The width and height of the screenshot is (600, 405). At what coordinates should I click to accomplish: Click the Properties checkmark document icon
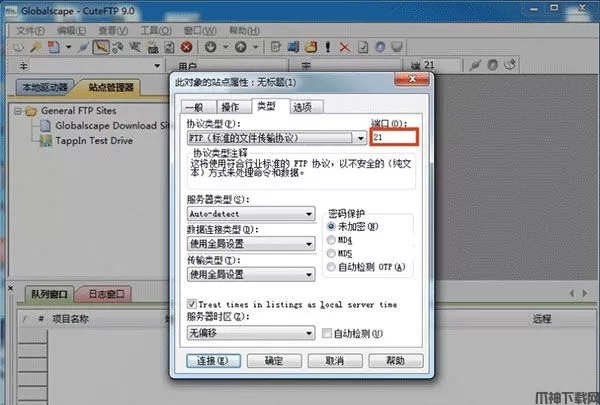pyautogui.click(x=363, y=47)
